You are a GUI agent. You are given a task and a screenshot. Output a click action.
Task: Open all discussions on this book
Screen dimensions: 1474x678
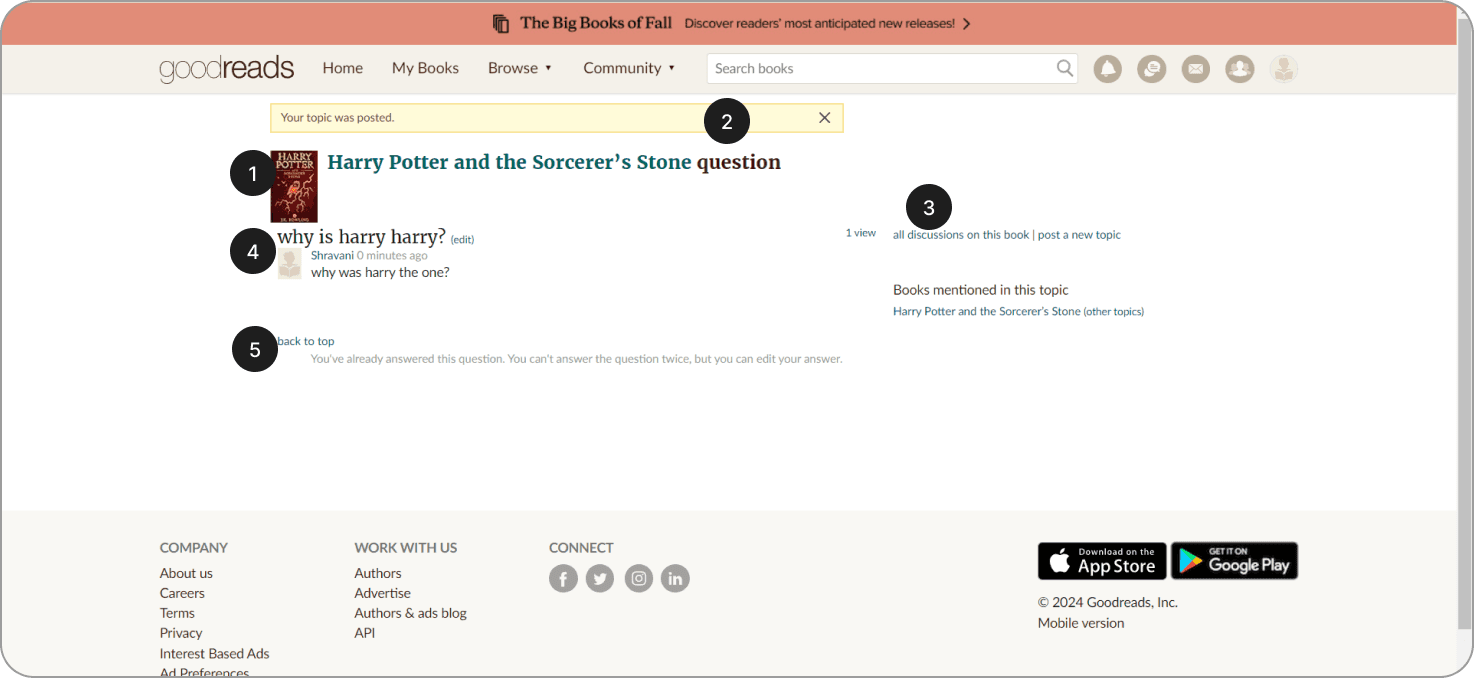coord(961,235)
